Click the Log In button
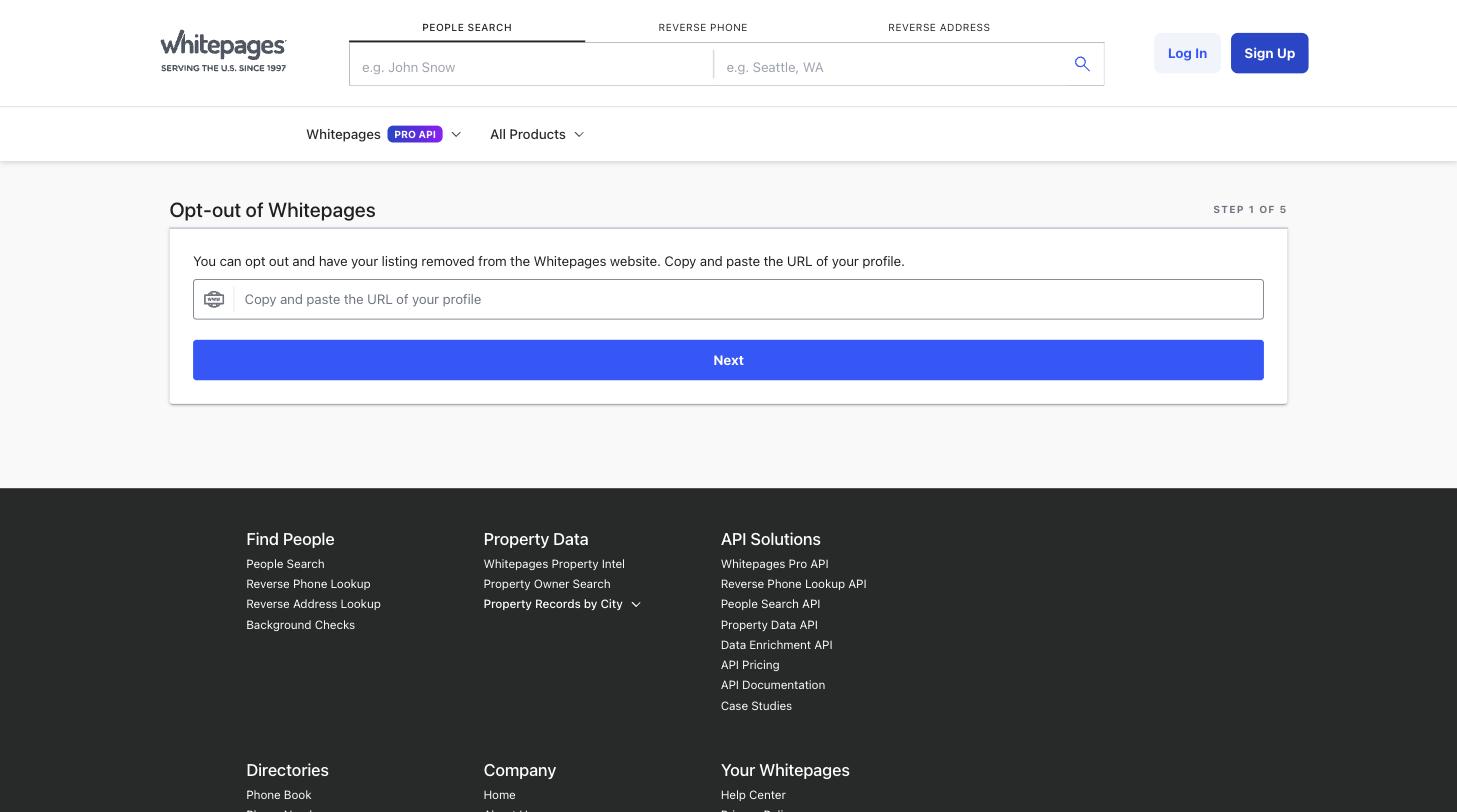The width and height of the screenshot is (1457, 812). [1187, 53]
